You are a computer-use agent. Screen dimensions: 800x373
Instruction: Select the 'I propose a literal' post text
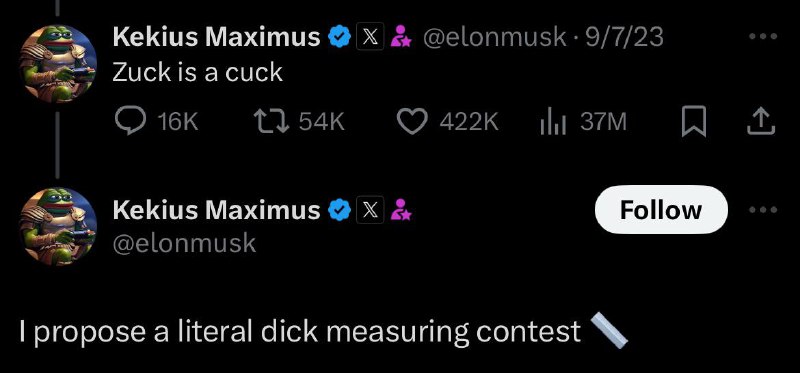pyautogui.click(x=323, y=332)
